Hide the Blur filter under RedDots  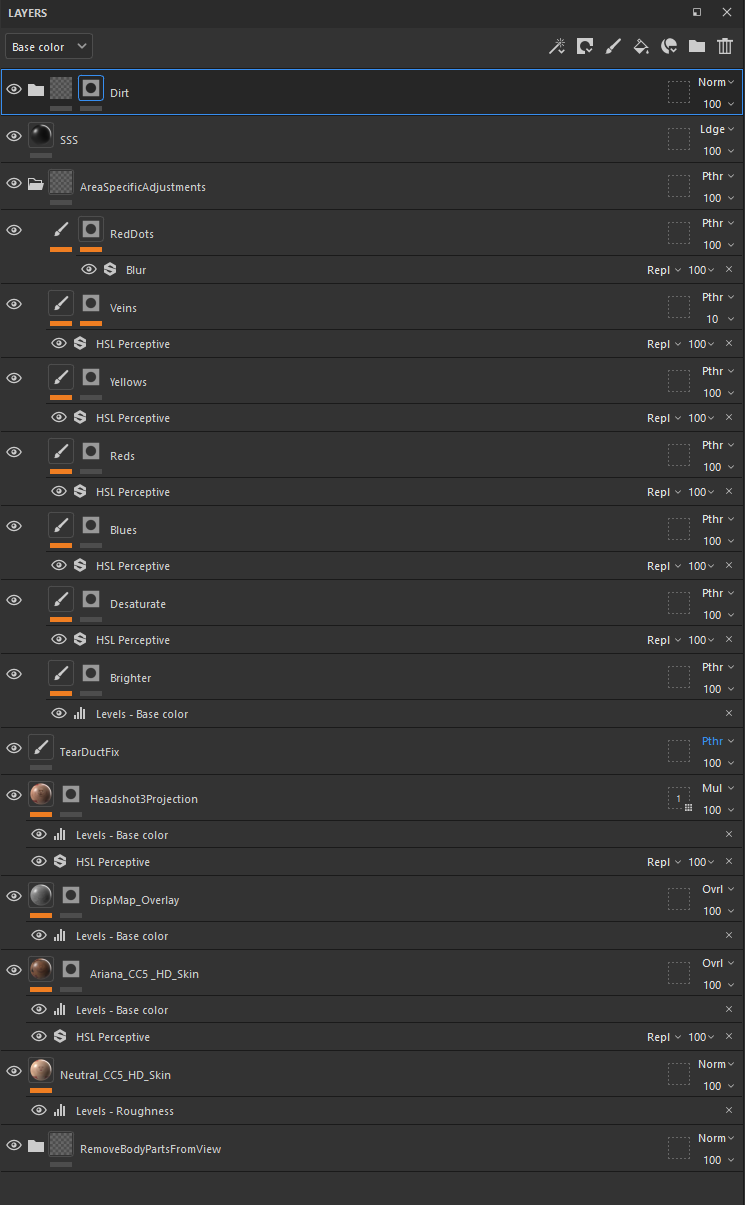point(89,270)
